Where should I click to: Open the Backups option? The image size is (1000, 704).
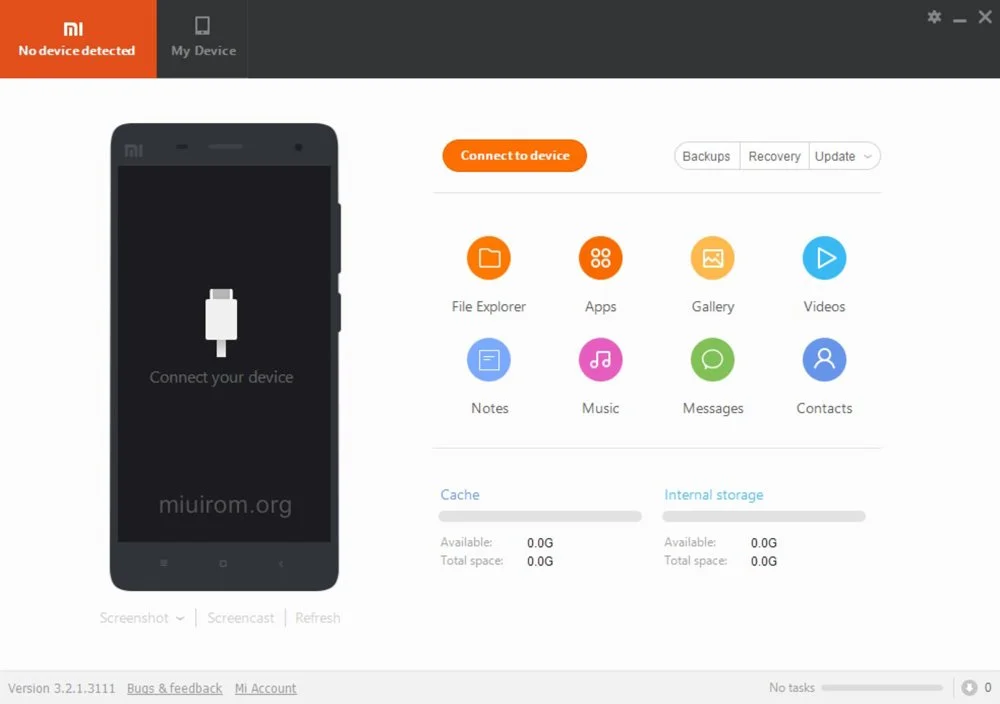(x=707, y=156)
